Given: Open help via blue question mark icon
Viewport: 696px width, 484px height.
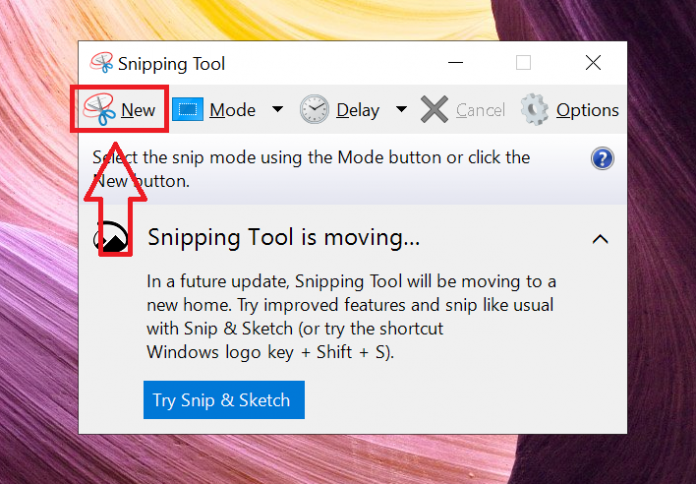Looking at the screenshot, I should (602, 159).
